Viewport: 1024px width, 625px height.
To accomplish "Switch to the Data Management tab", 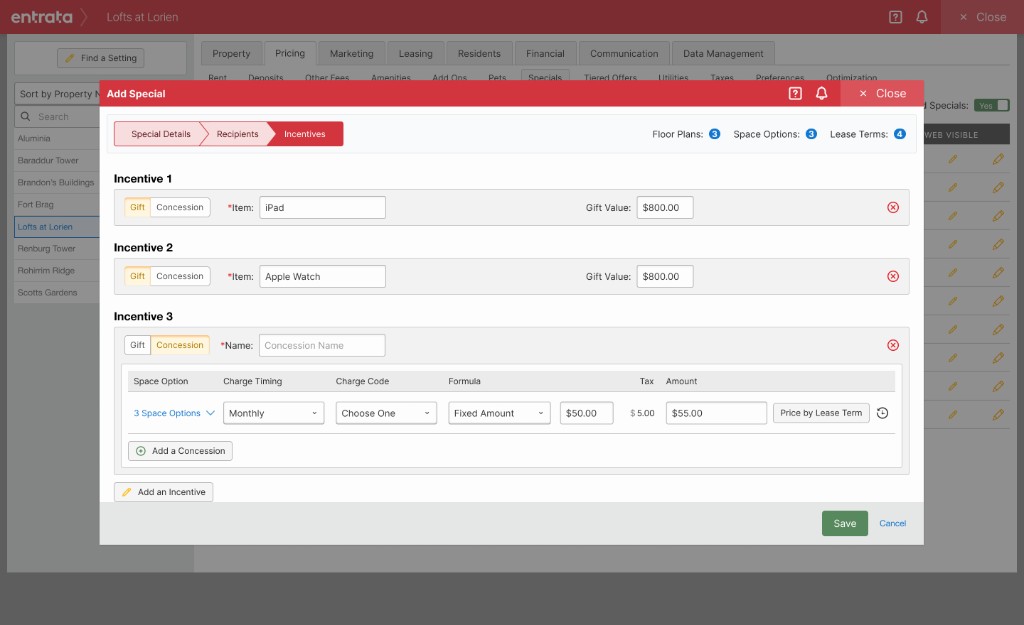I will [x=723, y=54].
